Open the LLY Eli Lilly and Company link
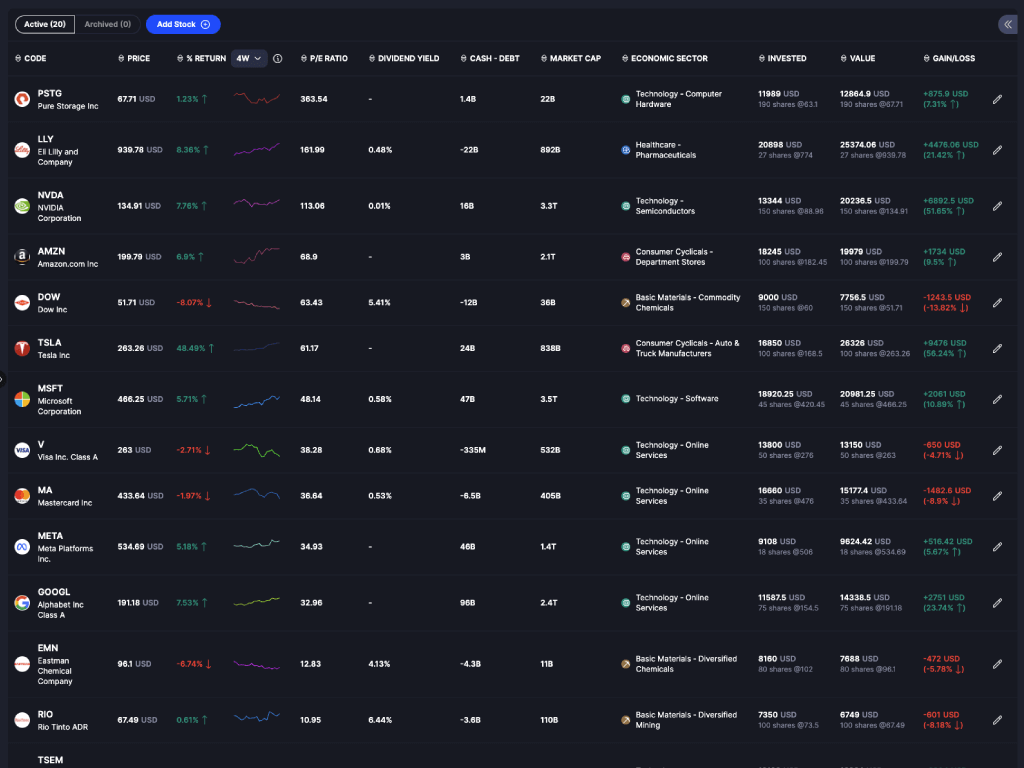The width and height of the screenshot is (1024, 768). click(58, 150)
